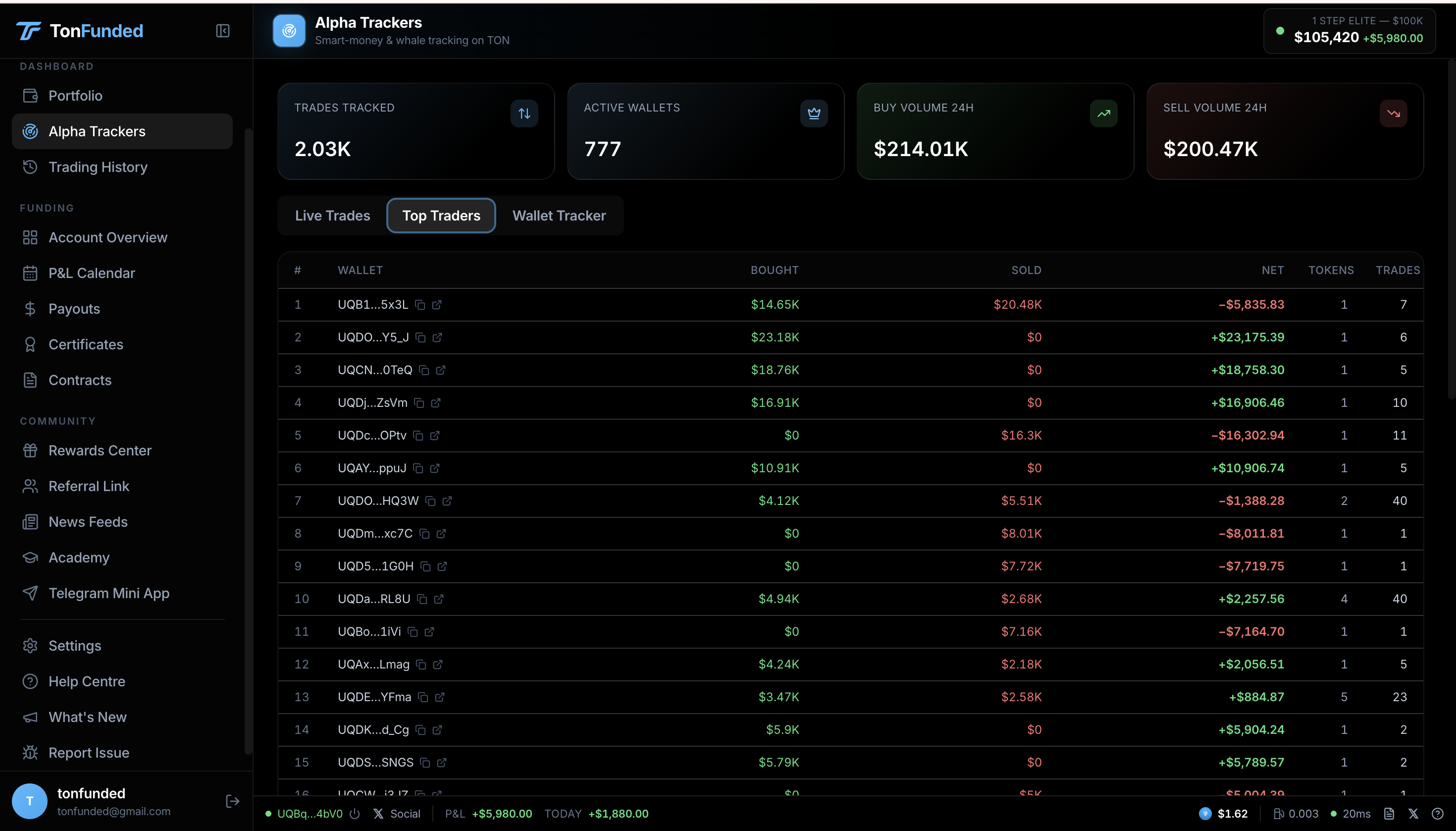The image size is (1456, 831).
Task: Open News Feeds
Action: tap(122, 522)
